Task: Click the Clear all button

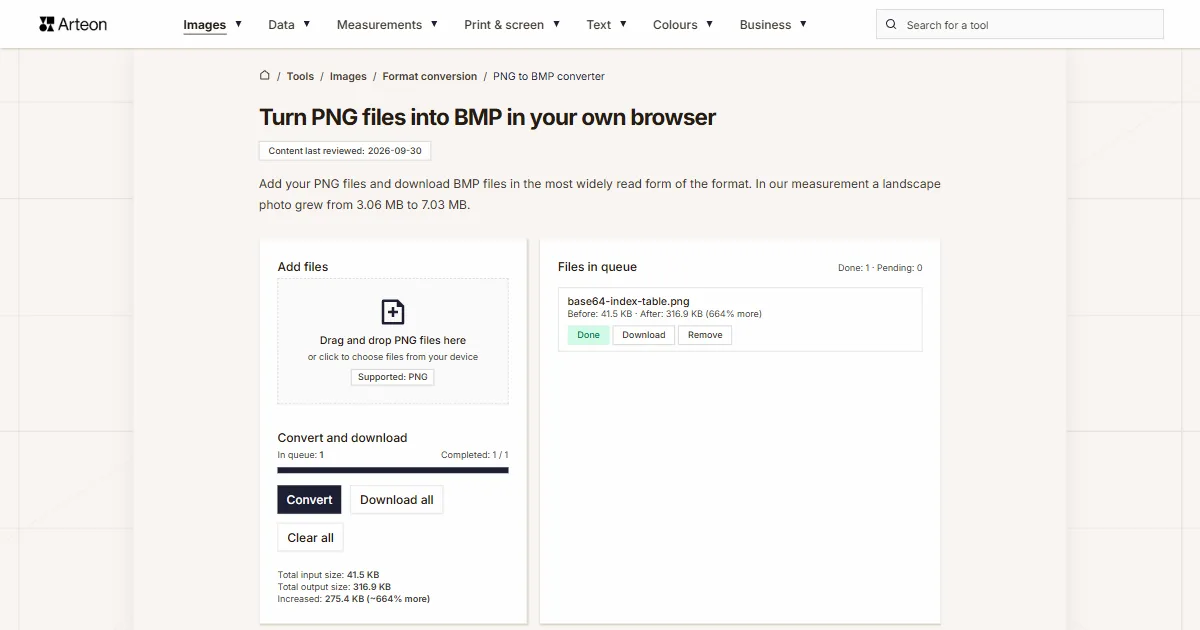Action: (311, 537)
